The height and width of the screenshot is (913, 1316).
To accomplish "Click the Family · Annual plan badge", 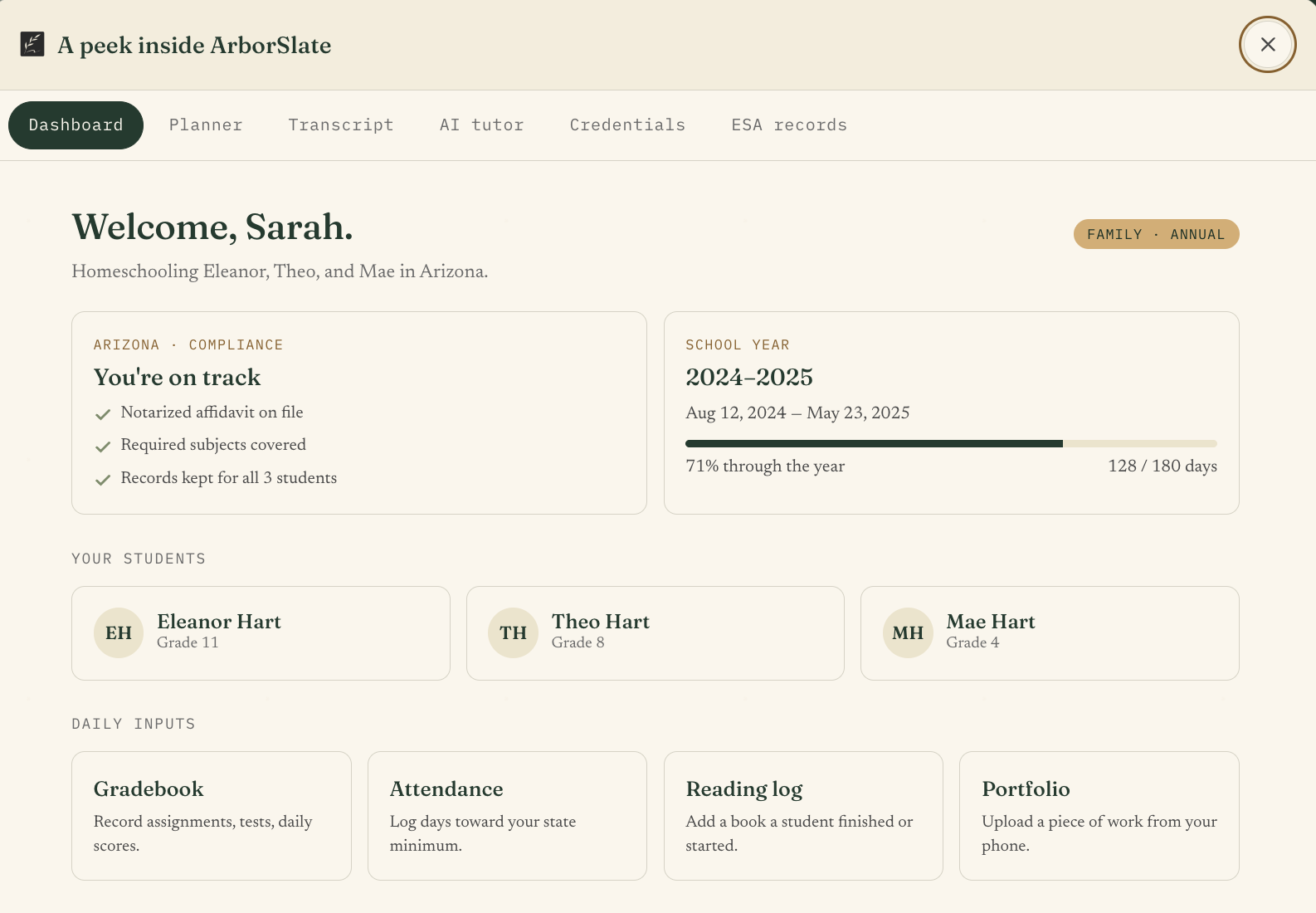I will 1156,234.
